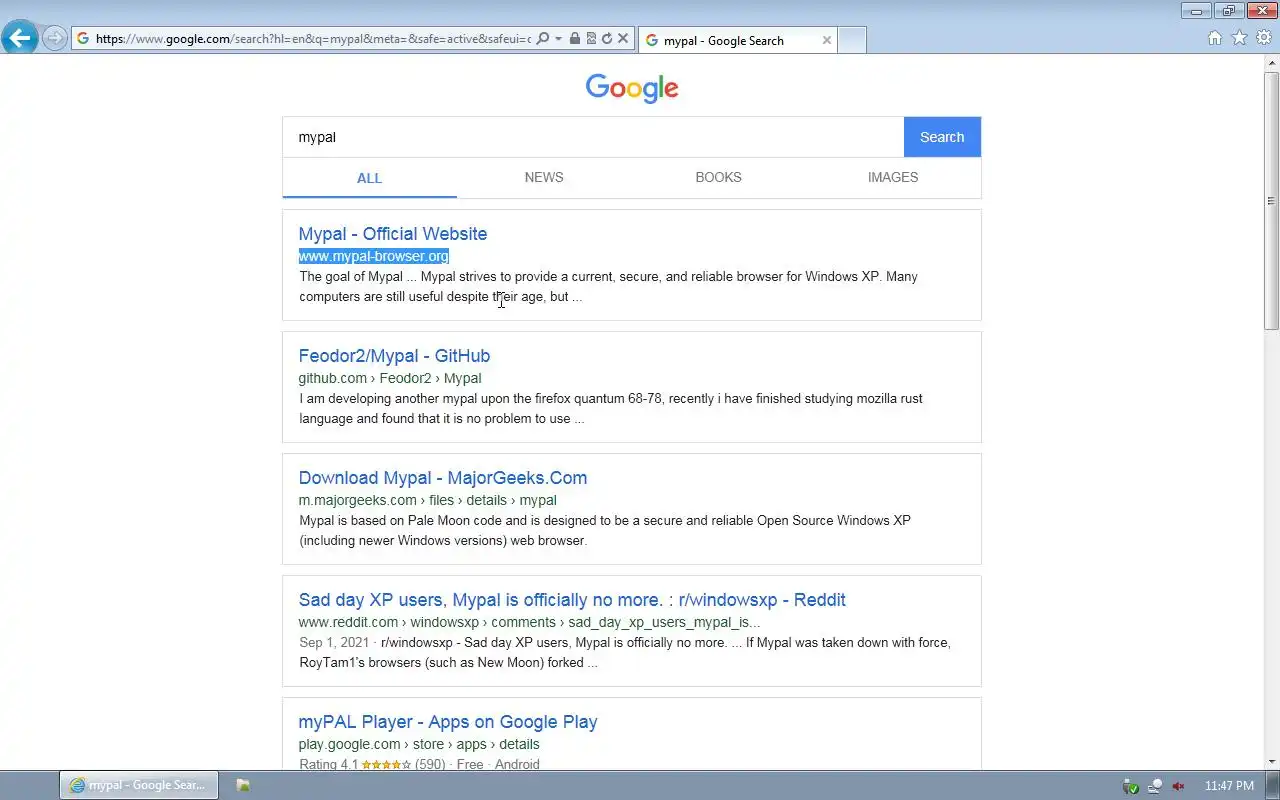Image resolution: width=1280 pixels, height=800 pixels.
Task: Click the compatibility view icon in address bar
Action: pos(591,39)
